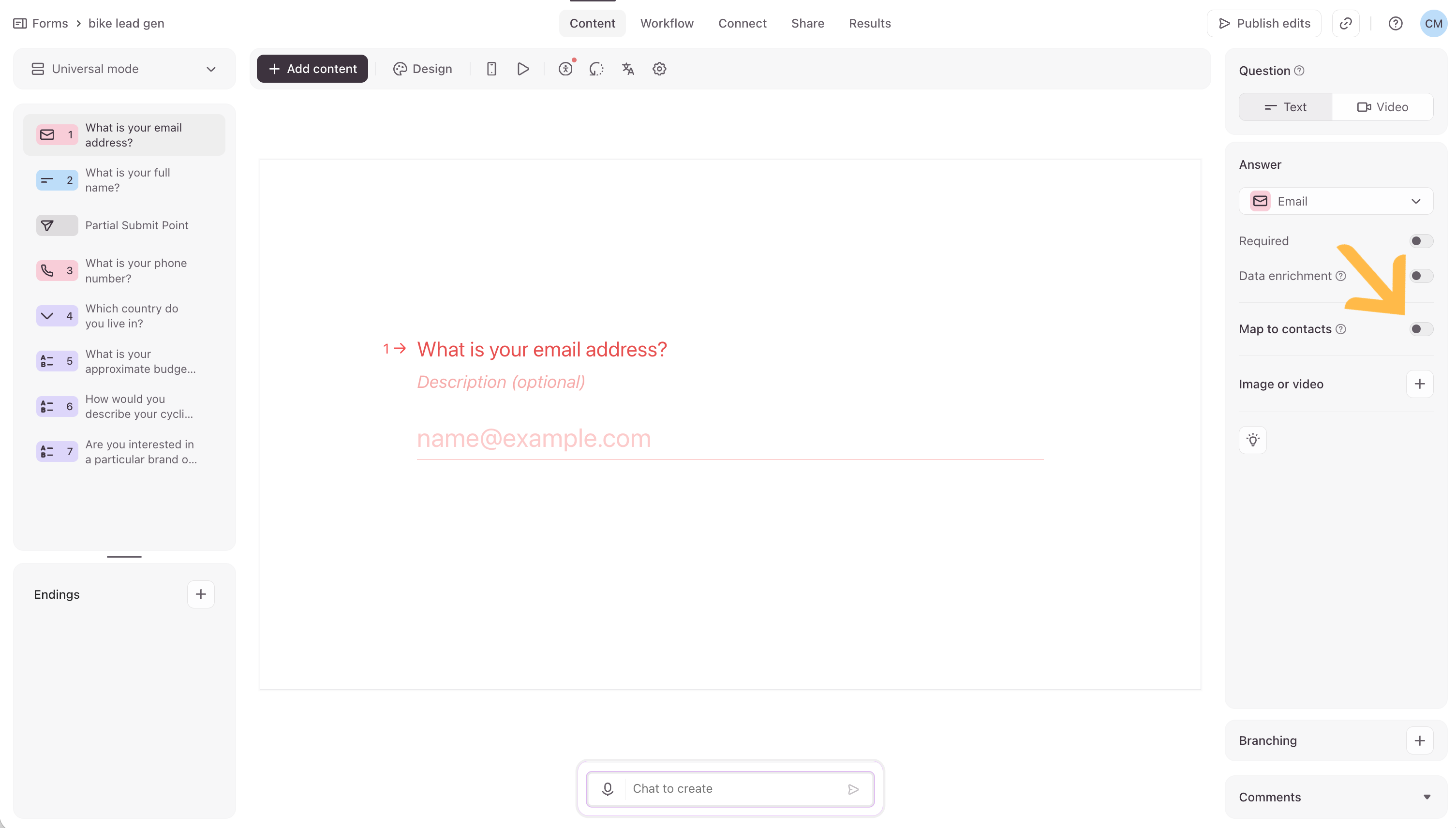Click the microphone icon in chat box
The width and height of the screenshot is (1456, 828).
pyautogui.click(x=608, y=789)
